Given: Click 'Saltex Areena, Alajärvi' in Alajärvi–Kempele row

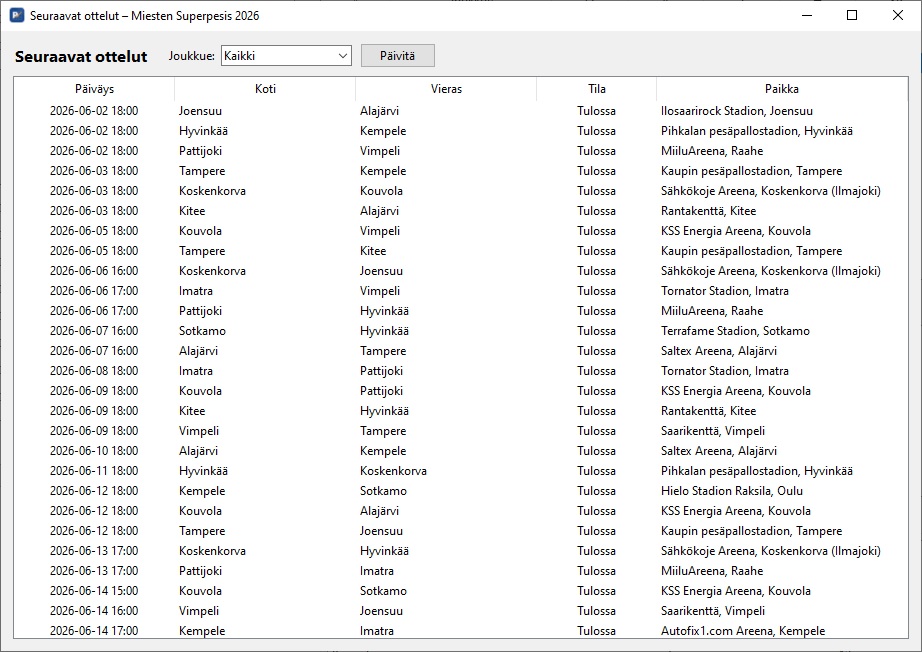Looking at the screenshot, I should pyautogui.click(x=719, y=450).
